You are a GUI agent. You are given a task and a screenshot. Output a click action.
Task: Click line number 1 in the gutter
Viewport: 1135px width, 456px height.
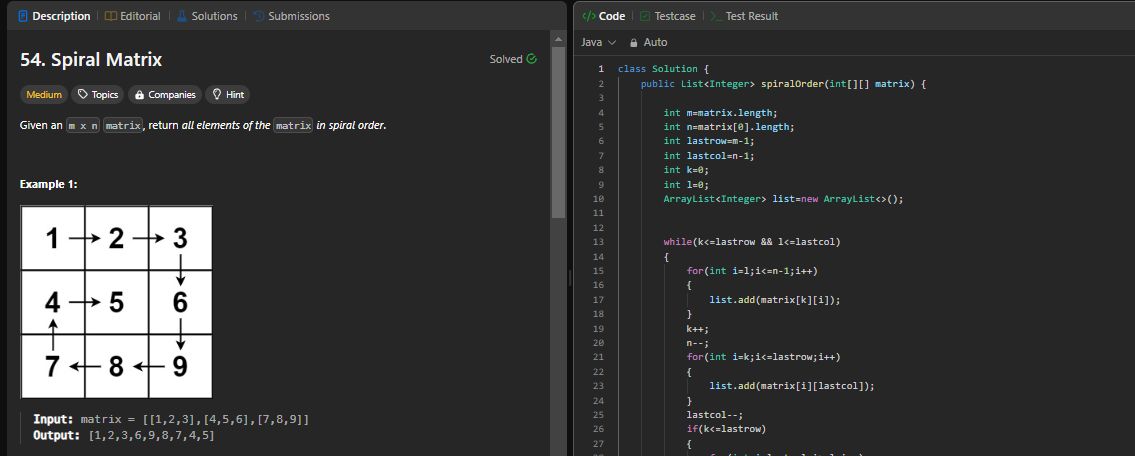601,69
